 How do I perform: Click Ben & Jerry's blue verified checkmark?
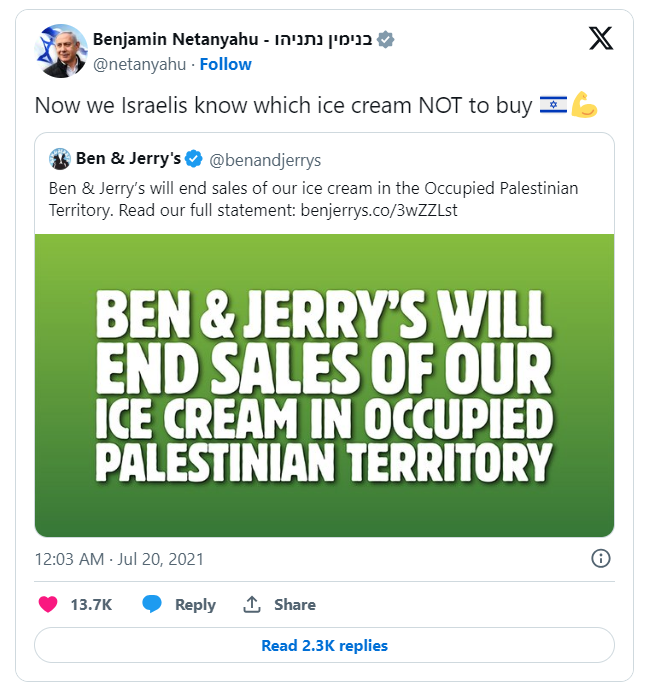coord(194,159)
